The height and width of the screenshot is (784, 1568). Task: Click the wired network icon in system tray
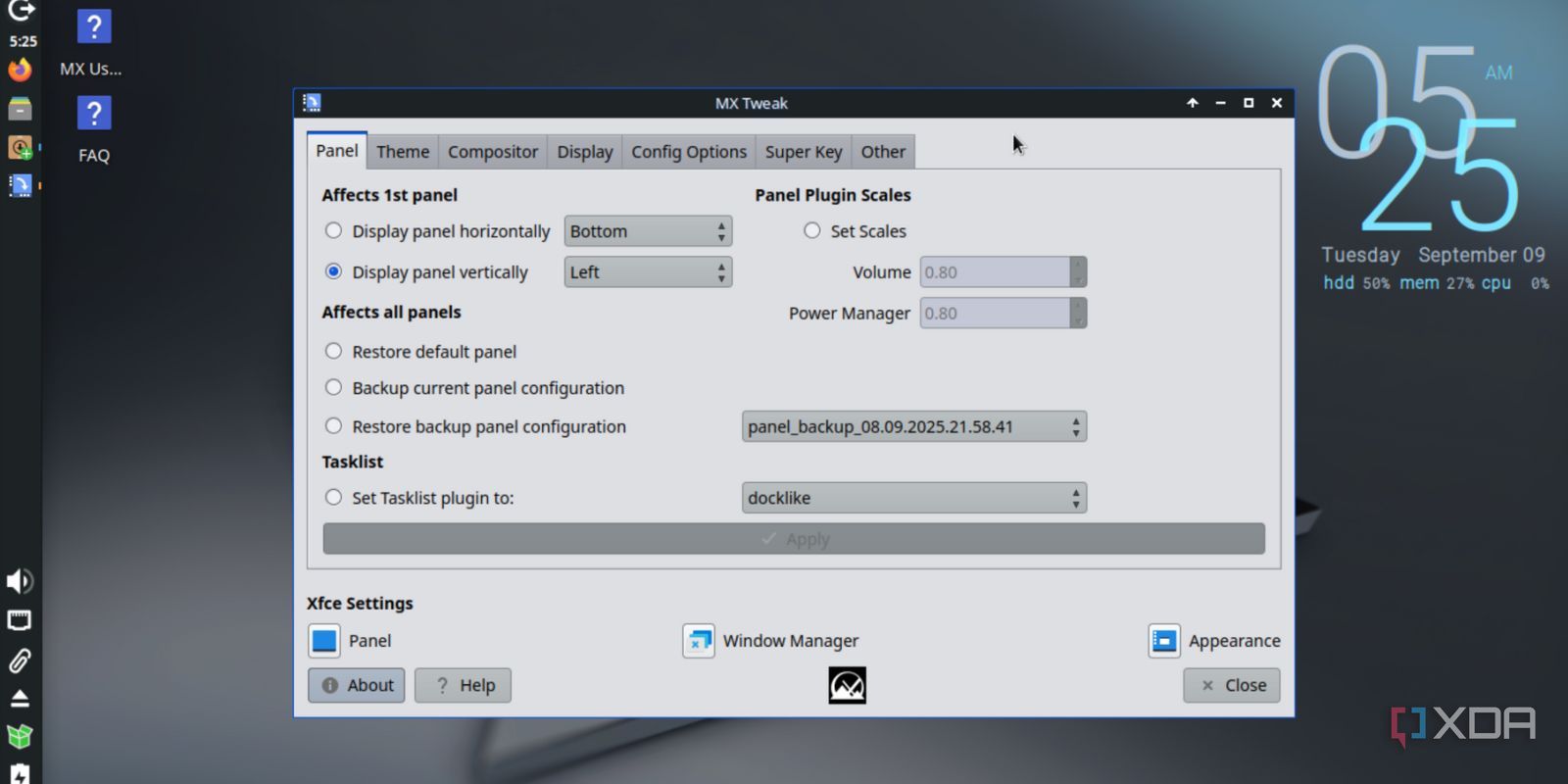pos(20,620)
